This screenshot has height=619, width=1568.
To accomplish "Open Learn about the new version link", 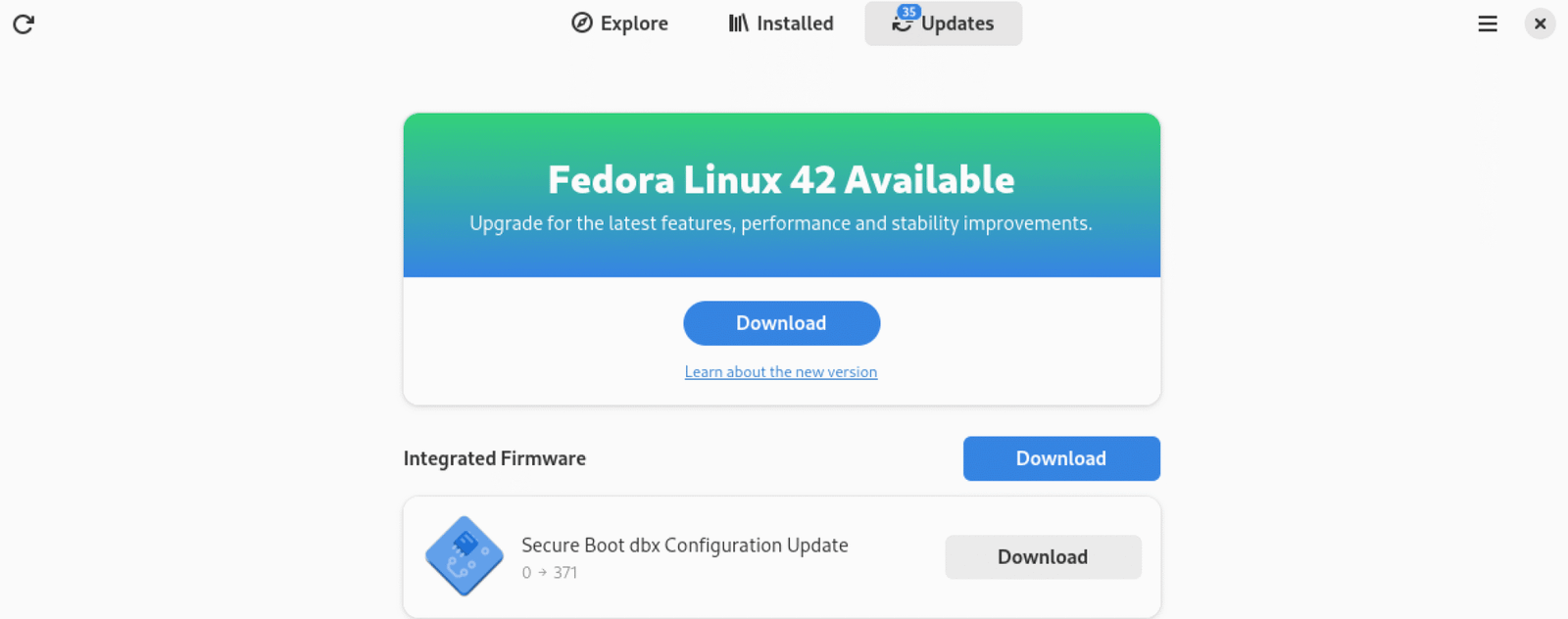I will tap(781, 372).
